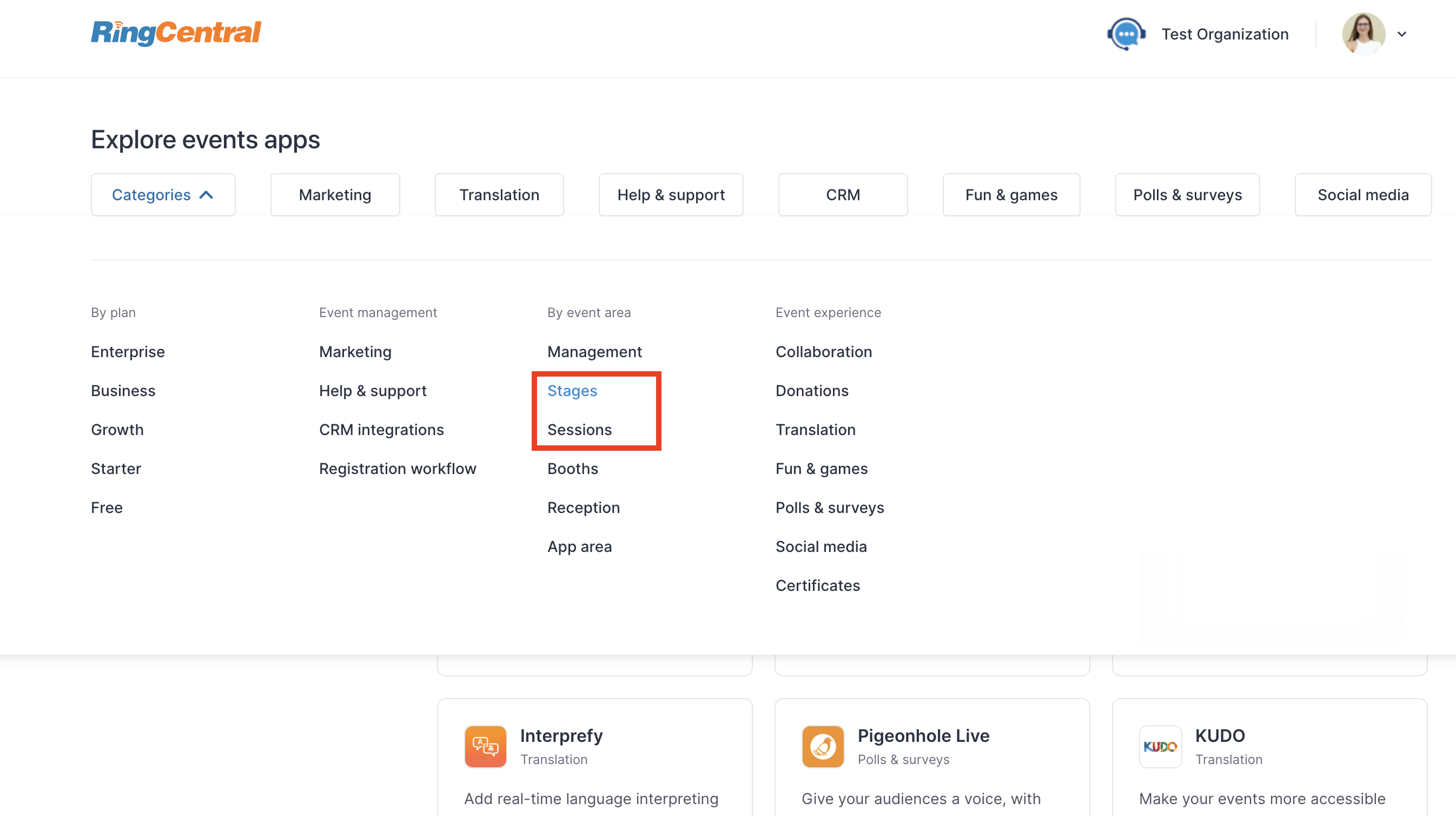
Task: Open the Booths event area
Action: click(573, 469)
